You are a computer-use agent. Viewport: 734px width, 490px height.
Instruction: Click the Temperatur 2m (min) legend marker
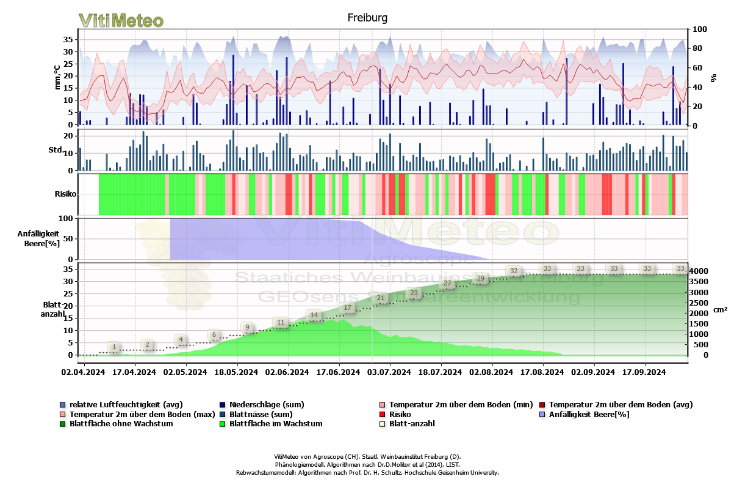381,403
